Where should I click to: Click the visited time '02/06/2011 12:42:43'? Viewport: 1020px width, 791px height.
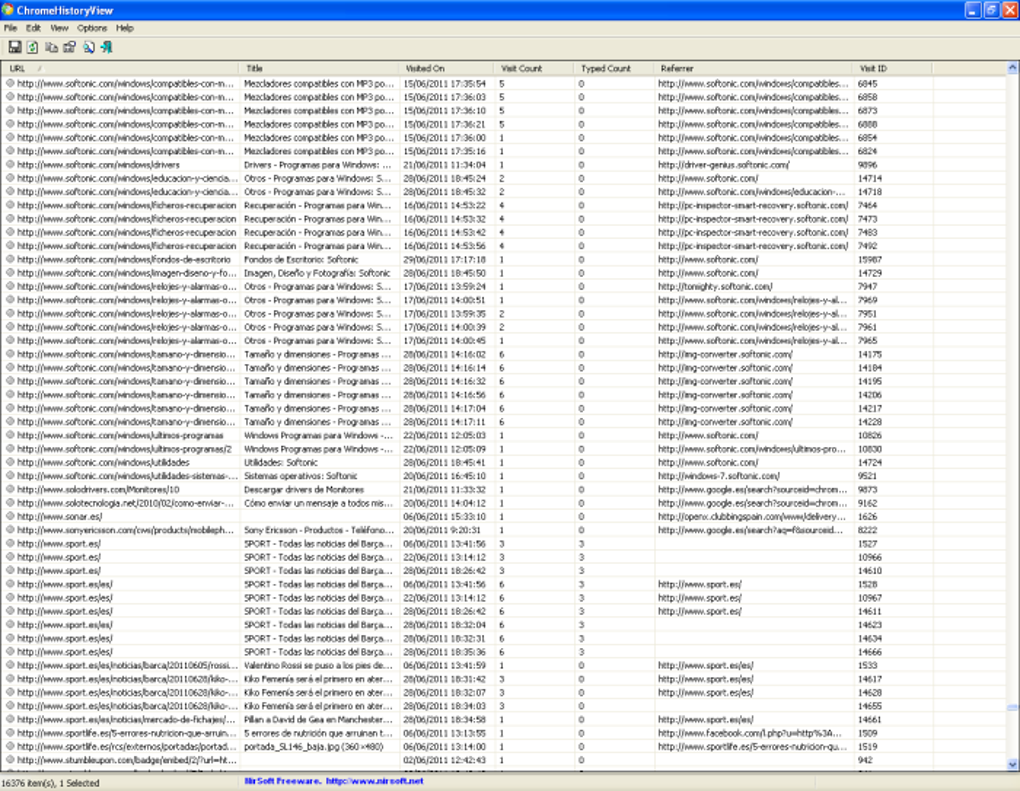coord(444,760)
